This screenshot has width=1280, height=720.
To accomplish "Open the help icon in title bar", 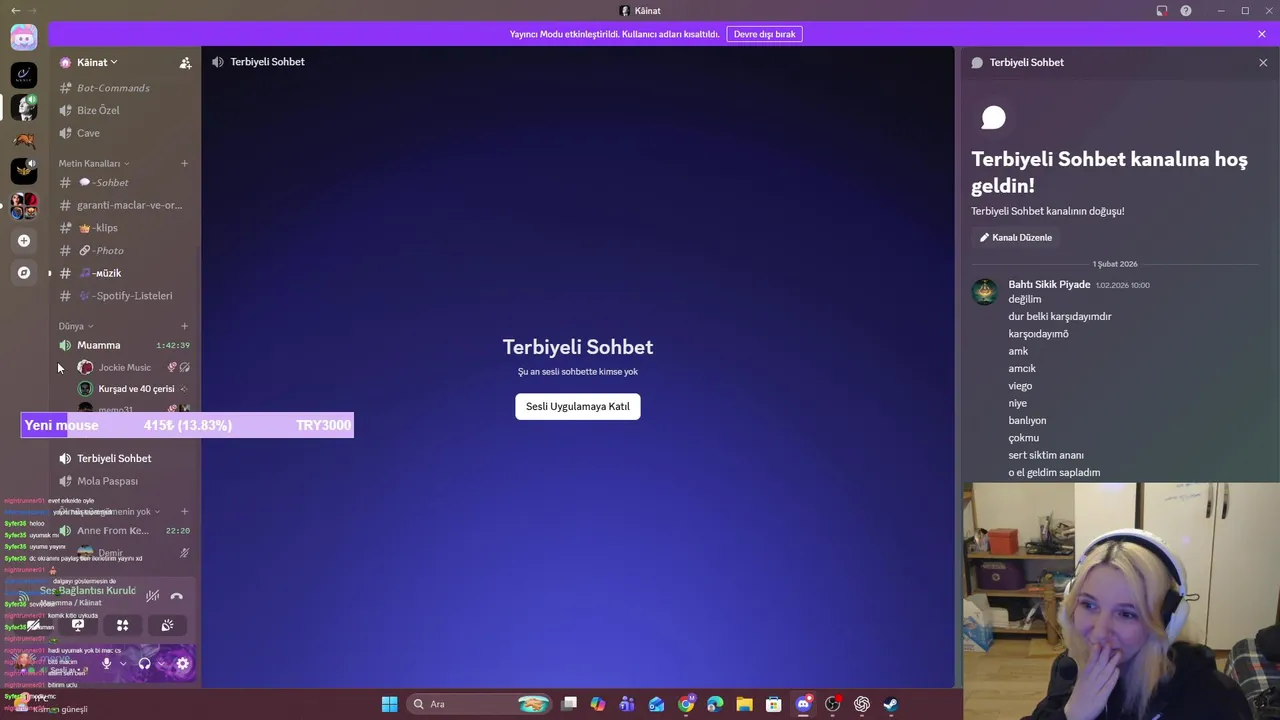I will 1186,11.
